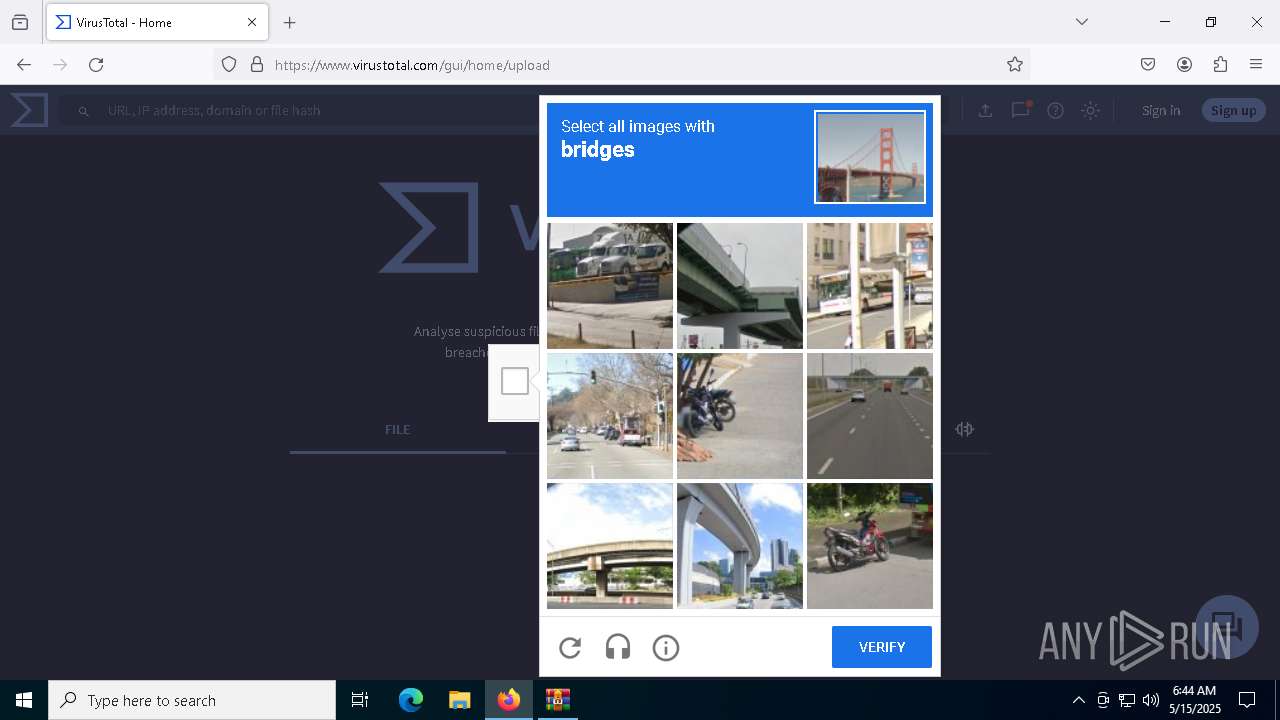The width and height of the screenshot is (1280, 720).
Task: Click the Sign up button
Action: click(1233, 110)
